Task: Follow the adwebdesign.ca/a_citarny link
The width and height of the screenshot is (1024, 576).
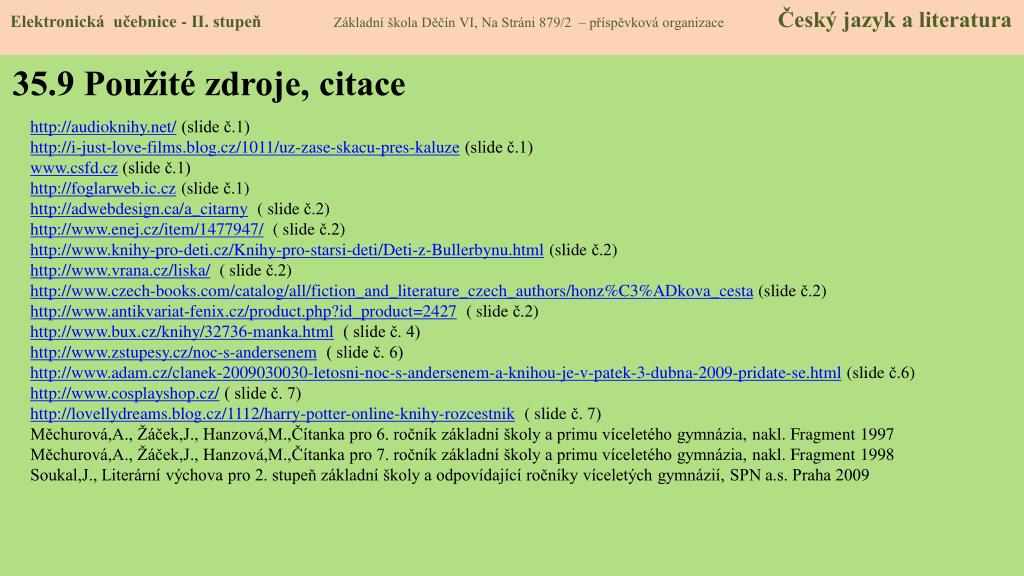Action: [139, 209]
